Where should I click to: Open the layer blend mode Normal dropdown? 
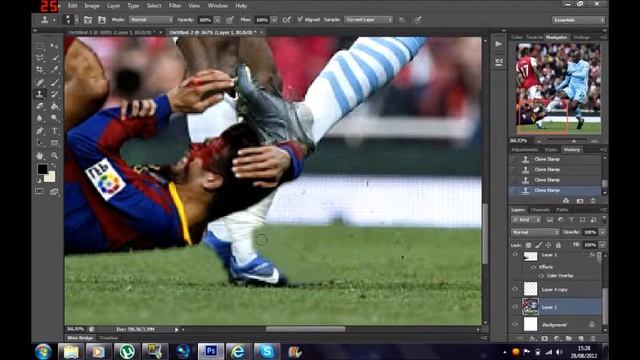pyautogui.click(x=535, y=232)
